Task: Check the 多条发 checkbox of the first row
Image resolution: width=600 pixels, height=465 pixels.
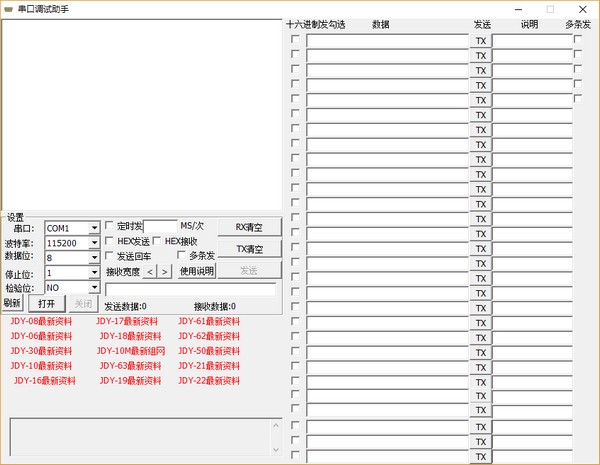Action: 578,39
